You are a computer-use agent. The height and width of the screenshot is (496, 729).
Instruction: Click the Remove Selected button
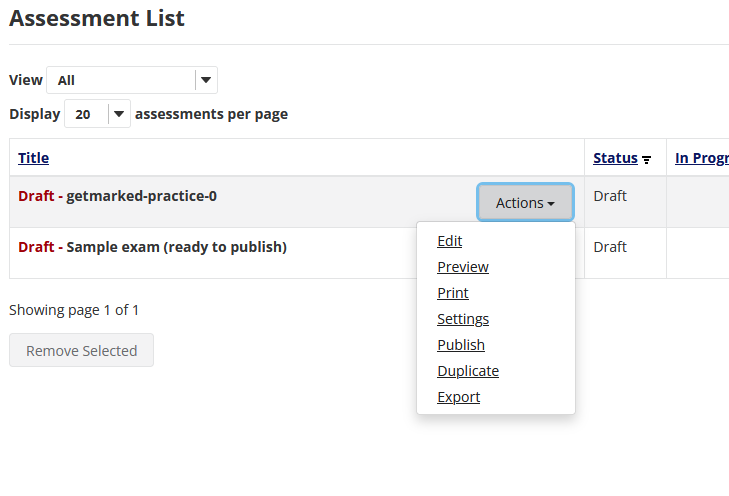click(81, 350)
